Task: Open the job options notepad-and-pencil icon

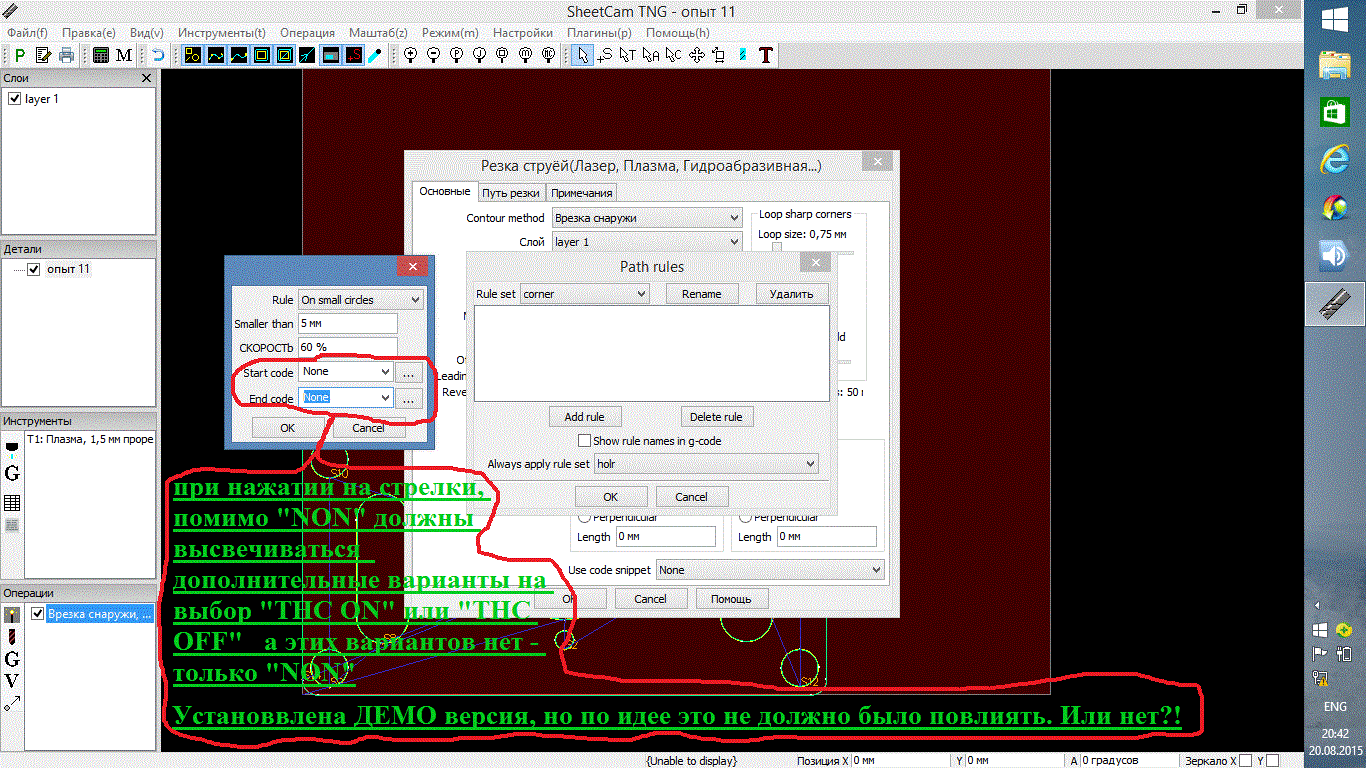Action: pyautogui.click(x=43, y=55)
